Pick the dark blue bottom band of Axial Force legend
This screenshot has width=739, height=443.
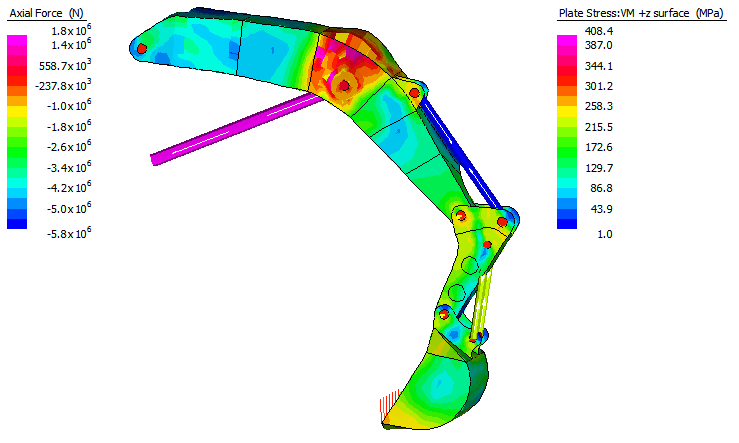pos(17,224)
